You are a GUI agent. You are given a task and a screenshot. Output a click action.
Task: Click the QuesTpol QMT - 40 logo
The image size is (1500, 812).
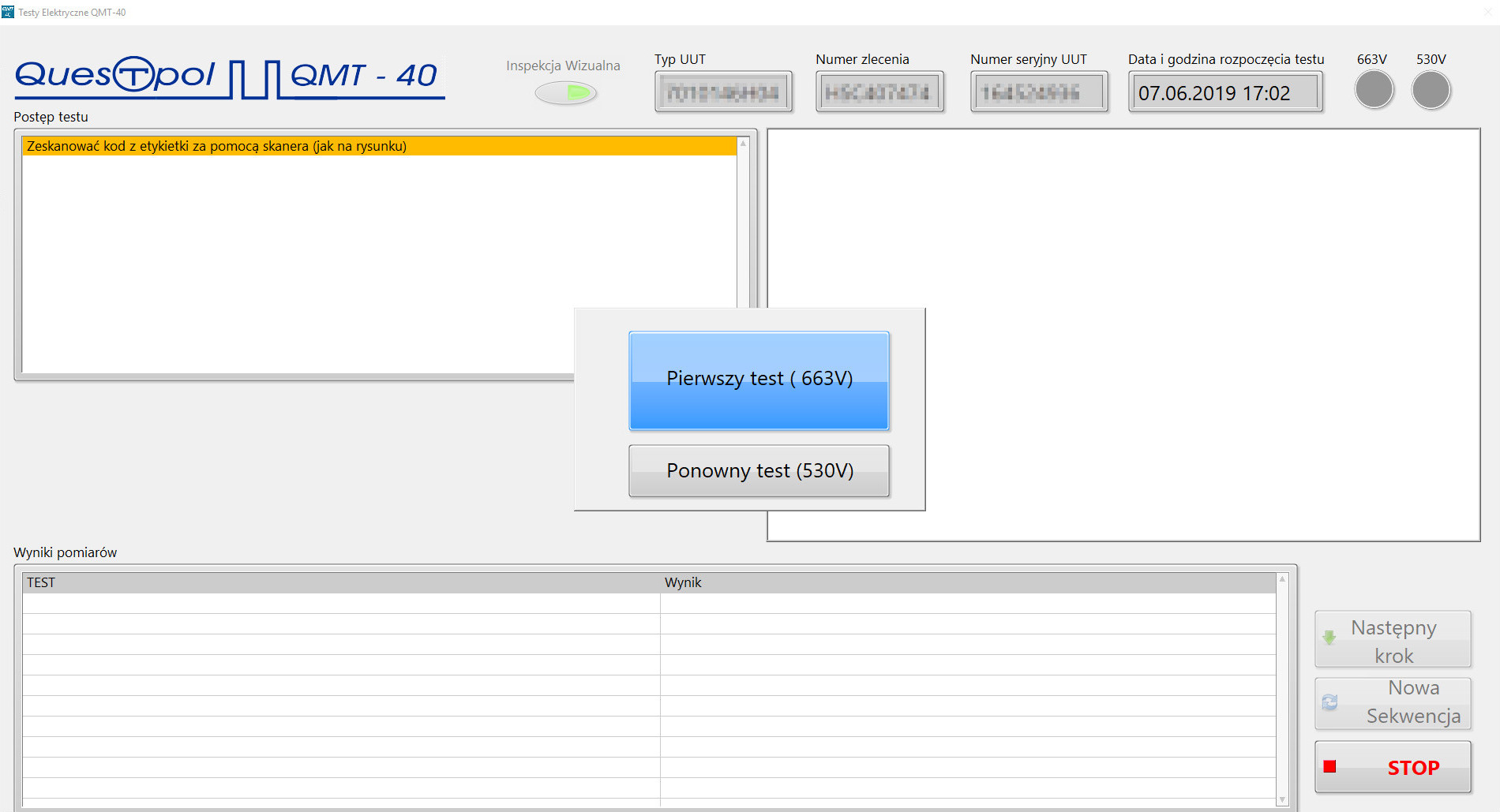[x=230, y=77]
